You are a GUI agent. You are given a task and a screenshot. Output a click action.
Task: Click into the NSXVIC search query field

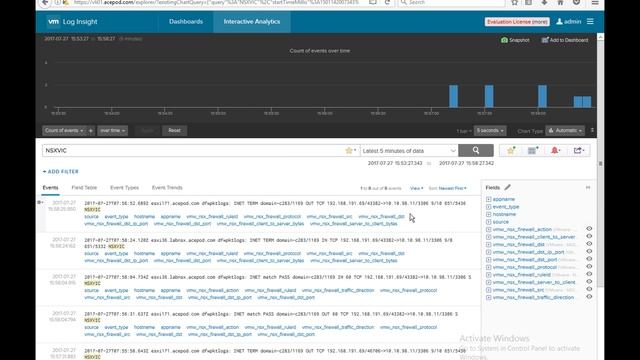point(193,151)
